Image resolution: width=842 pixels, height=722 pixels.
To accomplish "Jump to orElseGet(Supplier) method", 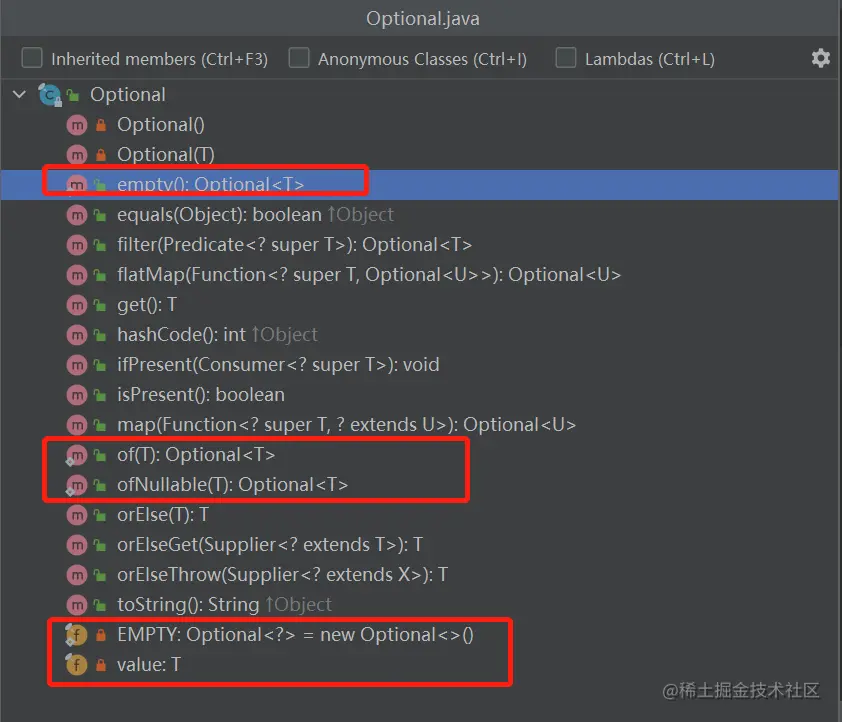I will coord(270,545).
